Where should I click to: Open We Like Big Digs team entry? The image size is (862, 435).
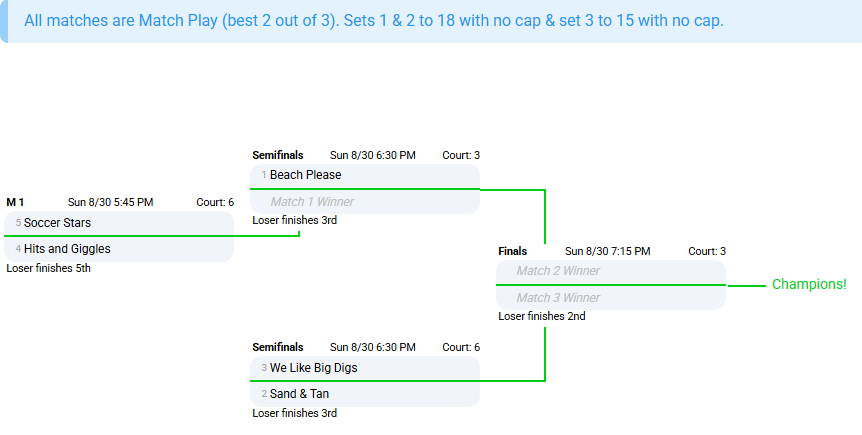pyautogui.click(x=365, y=368)
